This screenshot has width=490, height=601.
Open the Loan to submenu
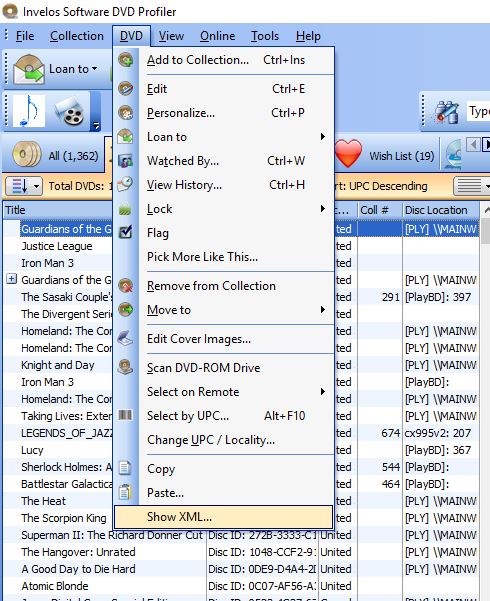(x=224, y=137)
